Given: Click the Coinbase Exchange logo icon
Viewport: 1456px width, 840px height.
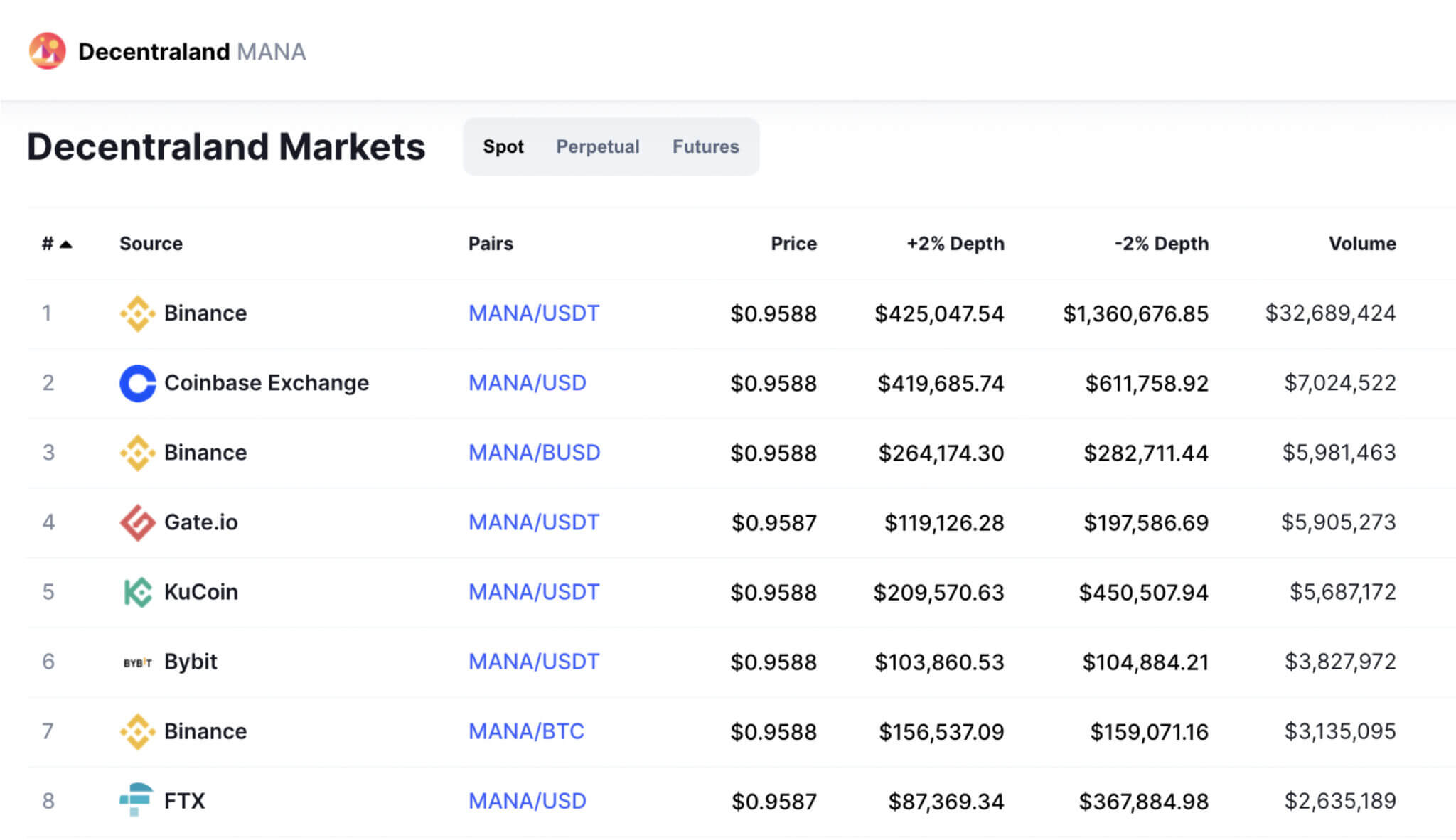Looking at the screenshot, I should click(137, 383).
